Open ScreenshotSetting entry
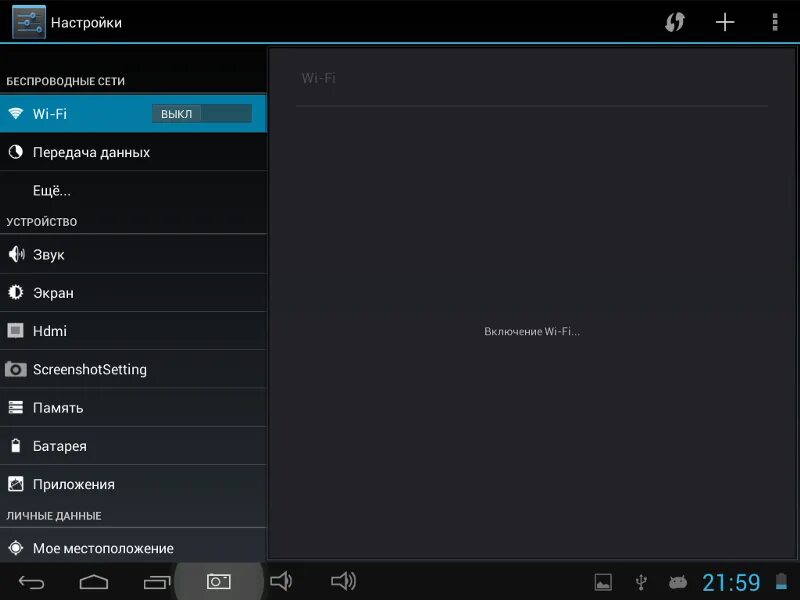Image resolution: width=800 pixels, height=600 pixels. pyautogui.click(x=133, y=369)
